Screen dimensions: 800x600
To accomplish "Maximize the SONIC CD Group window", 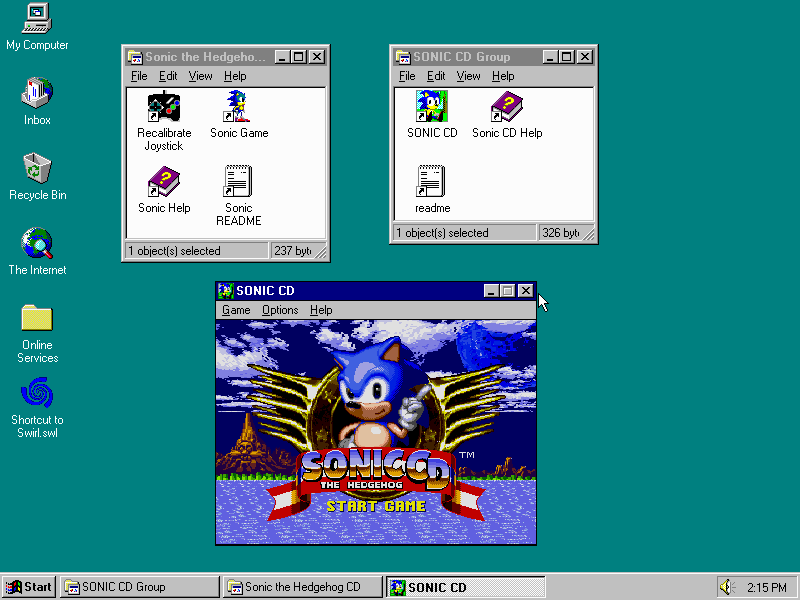I will click(566, 57).
